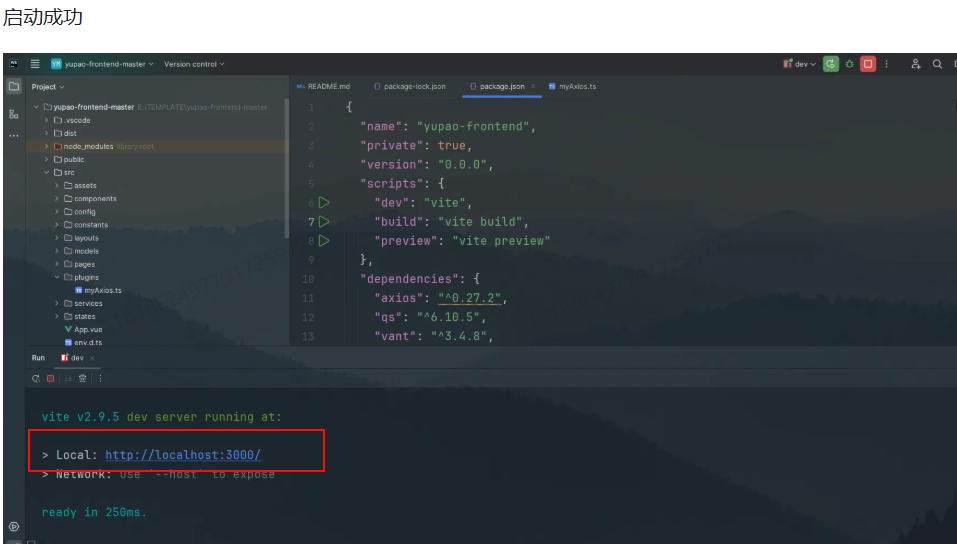Select the config folder
Screen dimensions: 957x544
(x=79, y=212)
